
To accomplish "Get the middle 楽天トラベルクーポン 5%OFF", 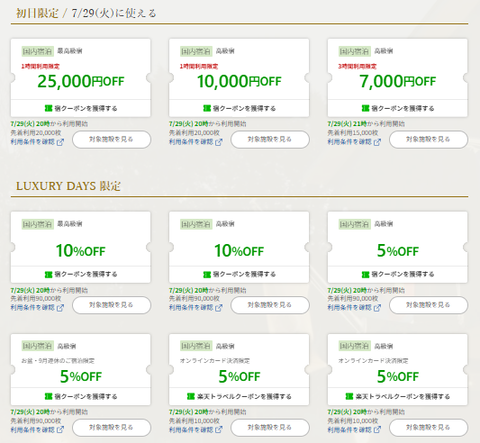I will point(239,396).
